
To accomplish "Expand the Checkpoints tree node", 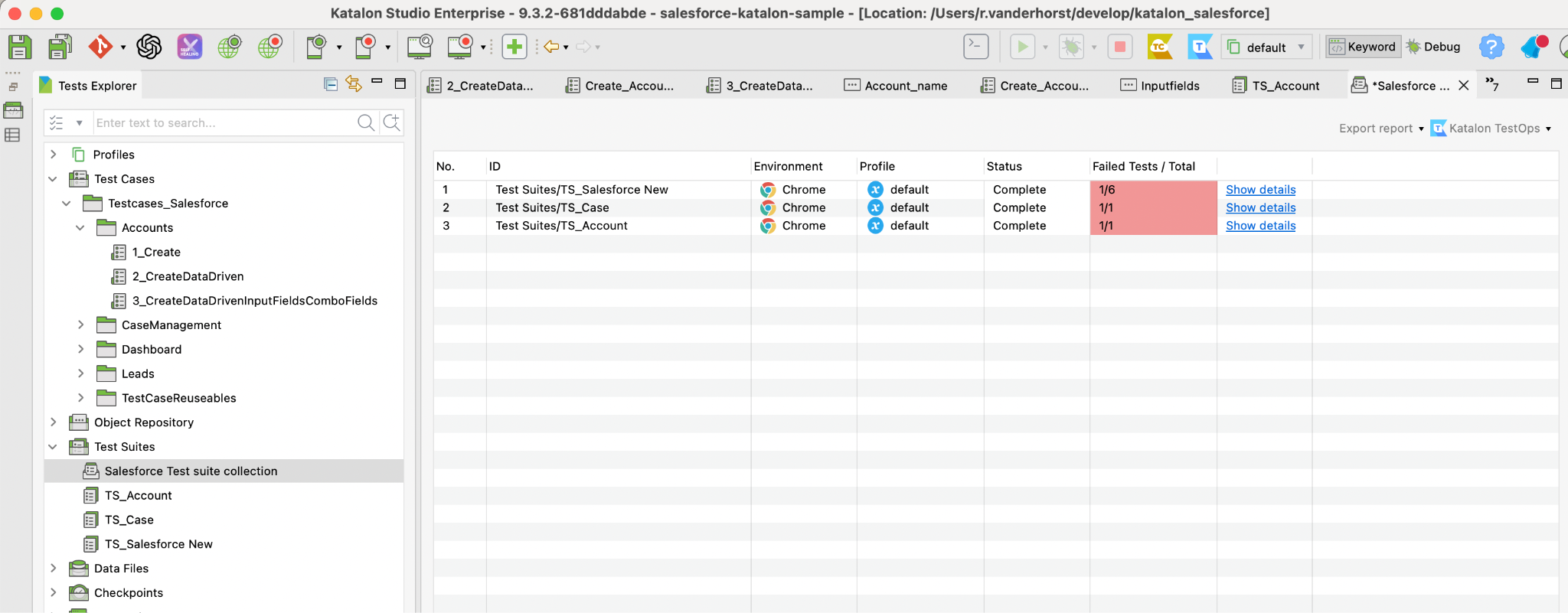I will [x=54, y=593].
